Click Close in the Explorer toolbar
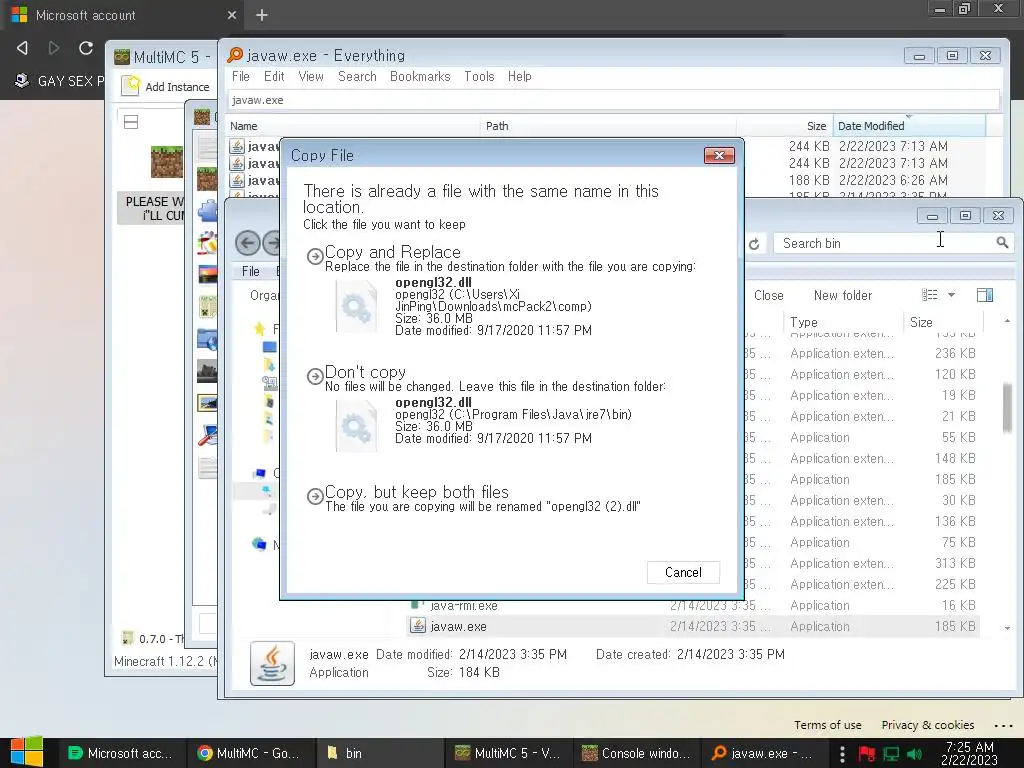The height and width of the screenshot is (768, 1024). [768, 295]
